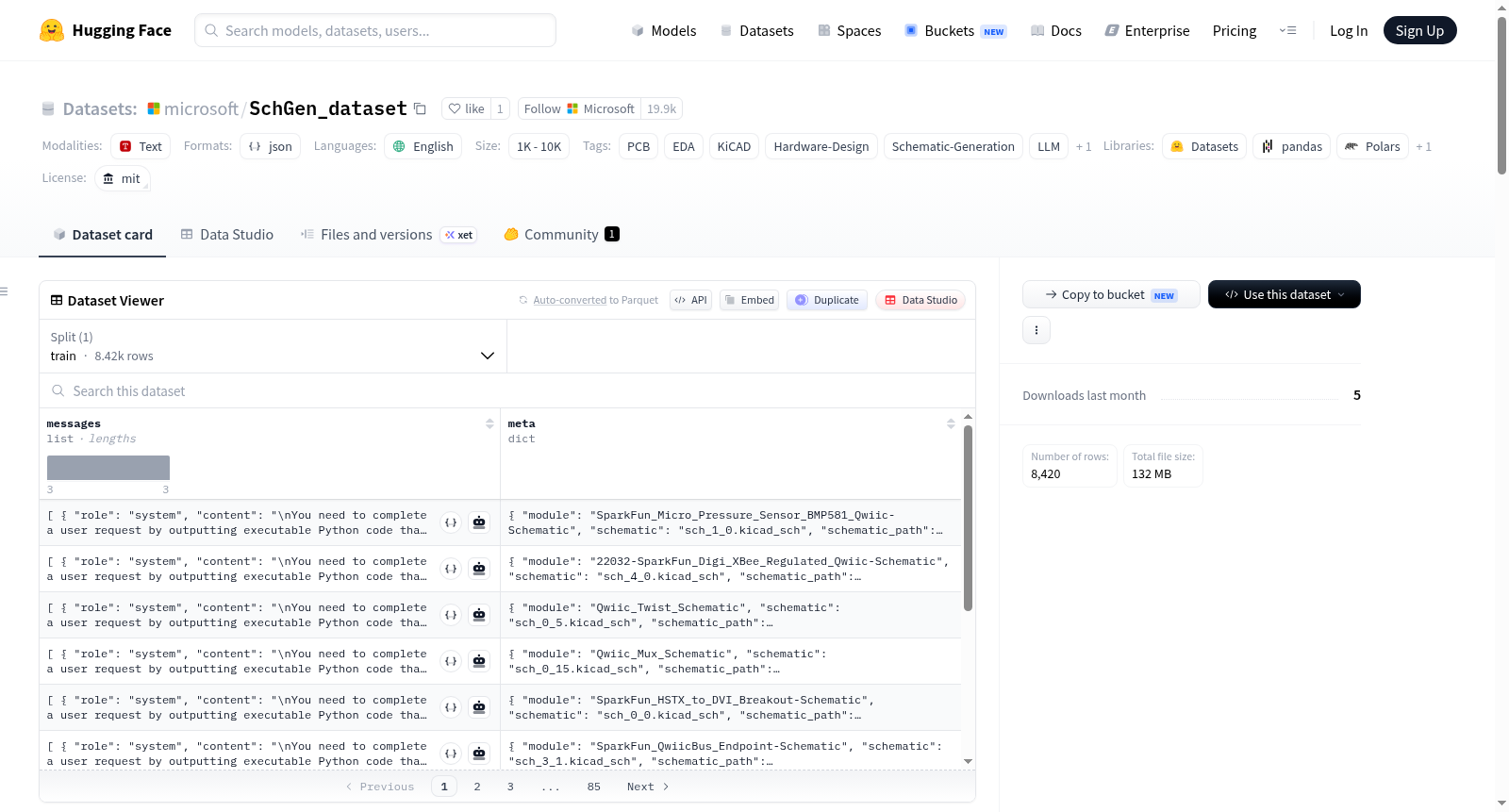The image size is (1509, 812).
Task: View JSON for the HSTX_to_DVI_Breakout row
Action: [x=451, y=707]
